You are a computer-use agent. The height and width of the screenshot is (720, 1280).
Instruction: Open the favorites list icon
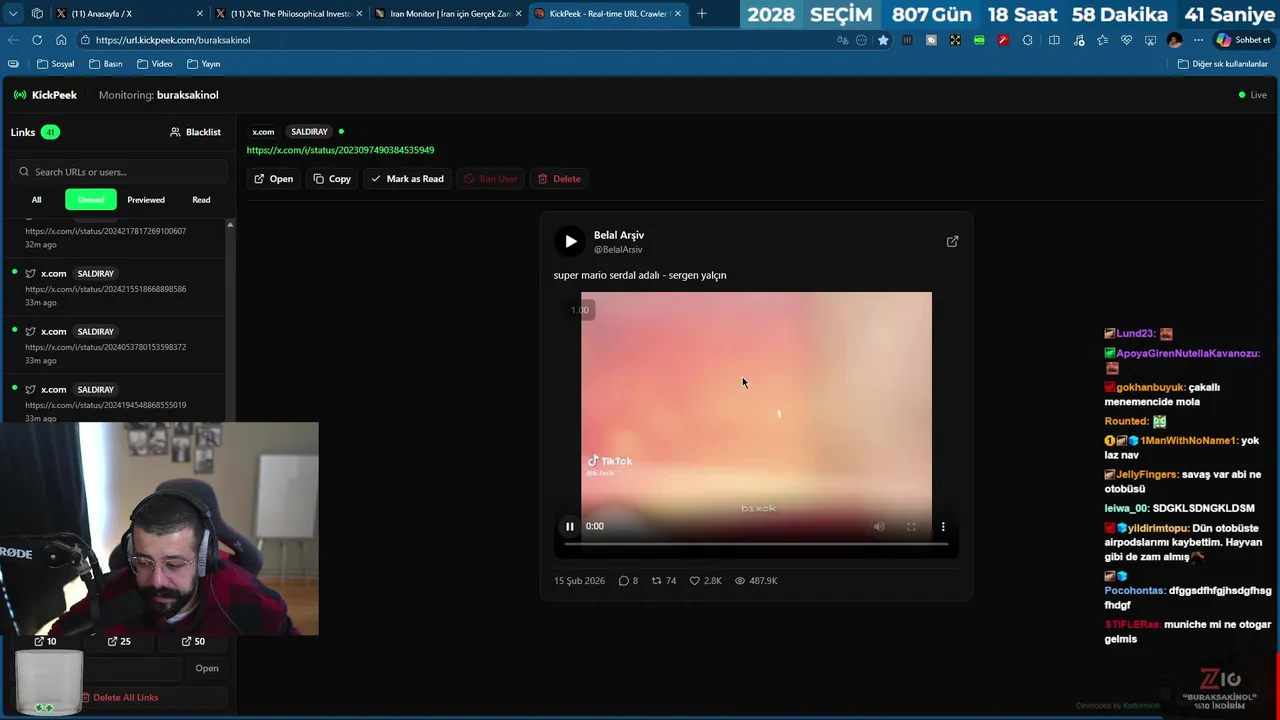click(1102, 40)
